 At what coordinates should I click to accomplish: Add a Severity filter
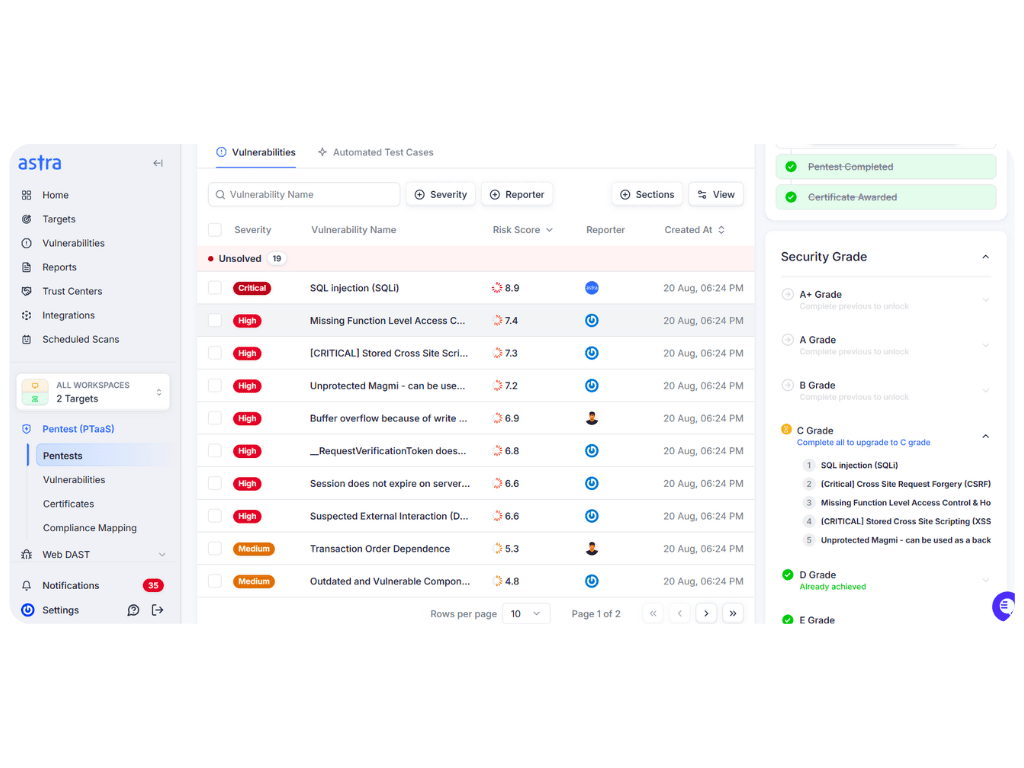(x=441, y=195)
